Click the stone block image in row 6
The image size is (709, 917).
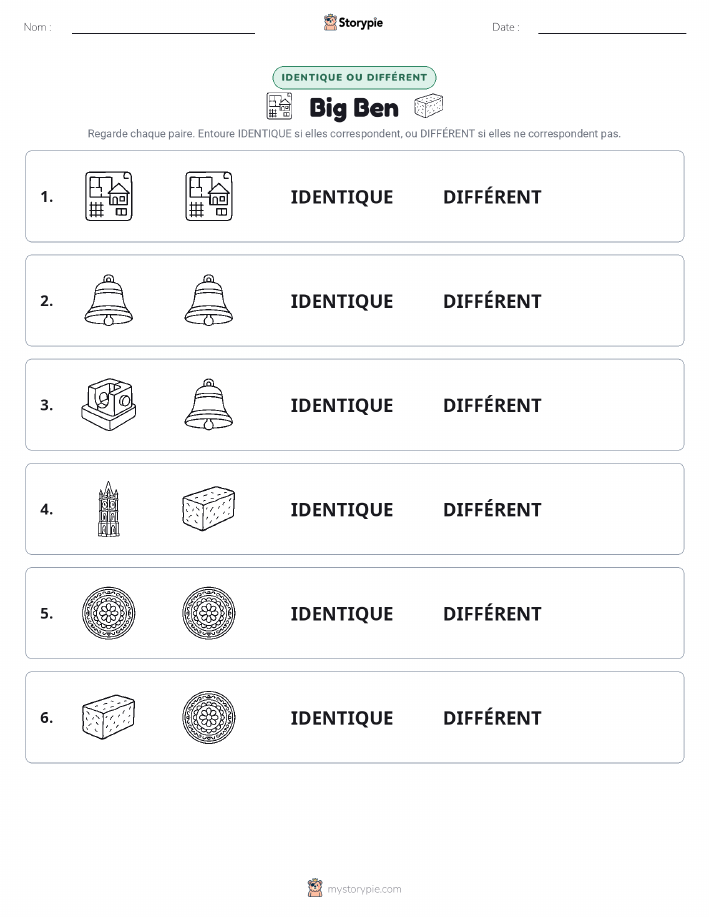pos(109,717)
